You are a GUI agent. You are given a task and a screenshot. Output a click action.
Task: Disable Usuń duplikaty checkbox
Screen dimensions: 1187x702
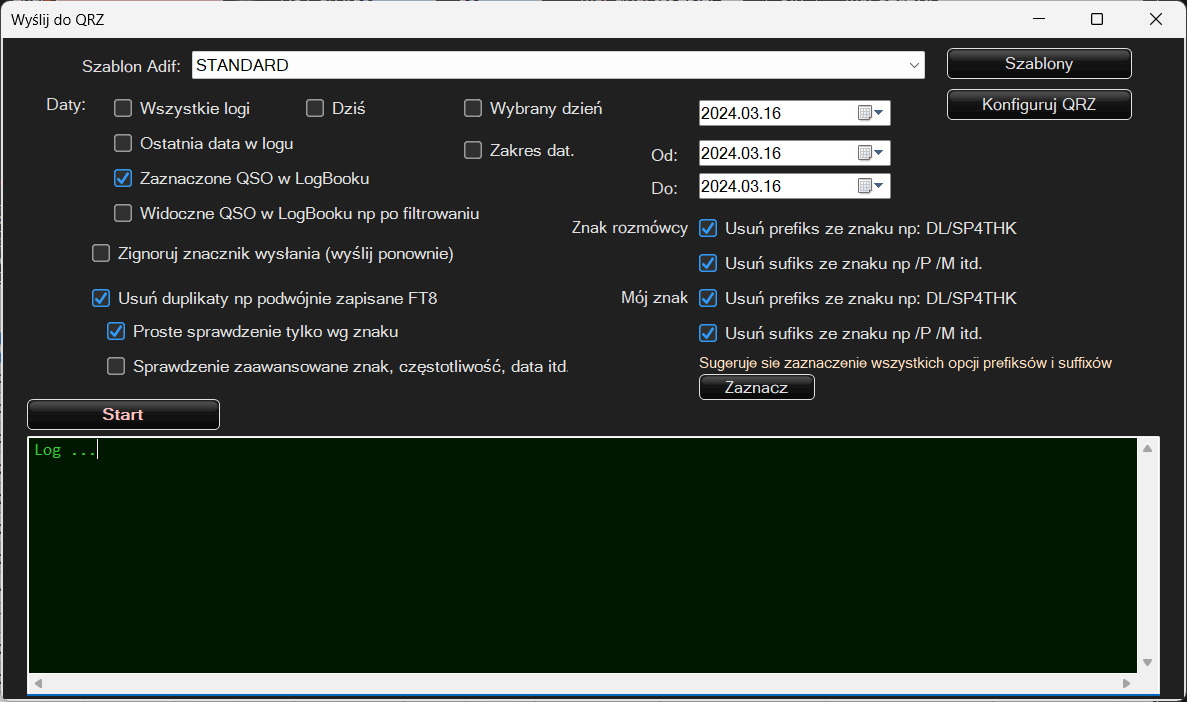click(101, 297)
